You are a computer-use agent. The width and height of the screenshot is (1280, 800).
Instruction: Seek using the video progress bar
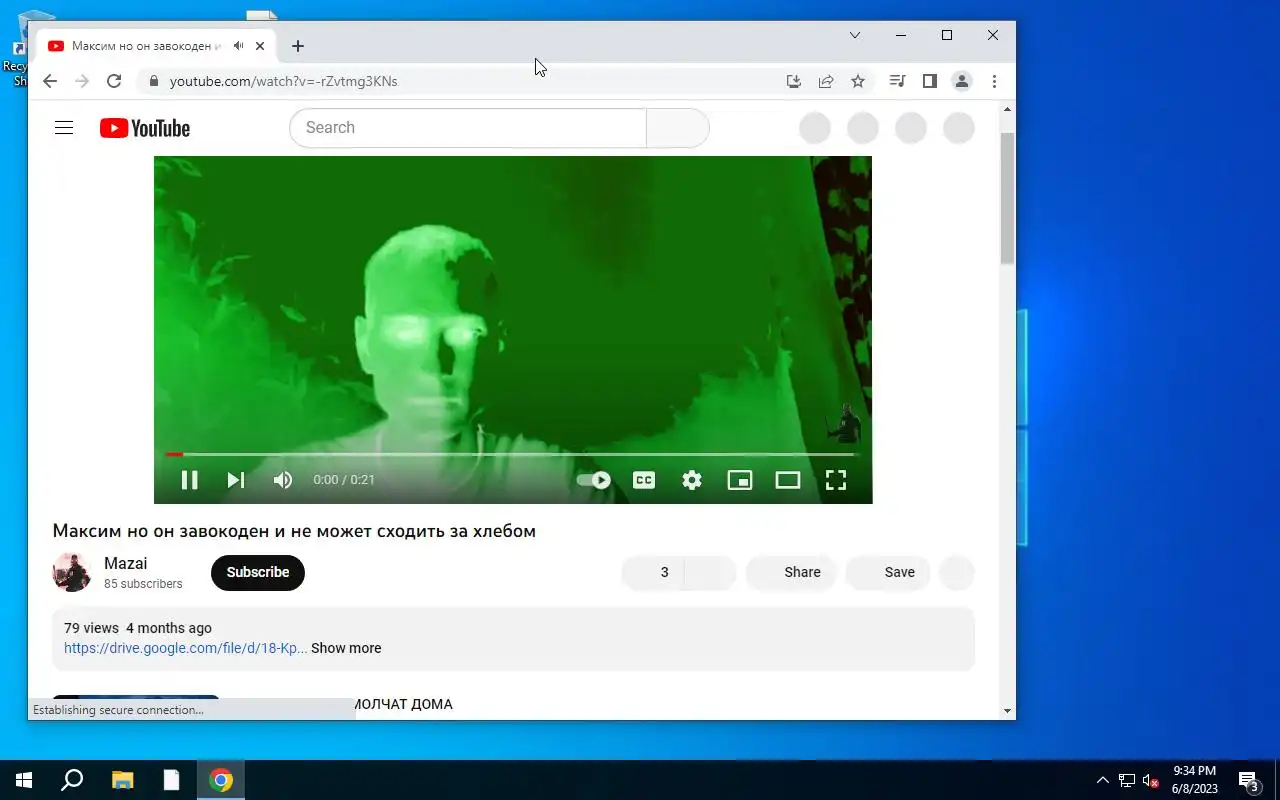[x=513, y=455]
